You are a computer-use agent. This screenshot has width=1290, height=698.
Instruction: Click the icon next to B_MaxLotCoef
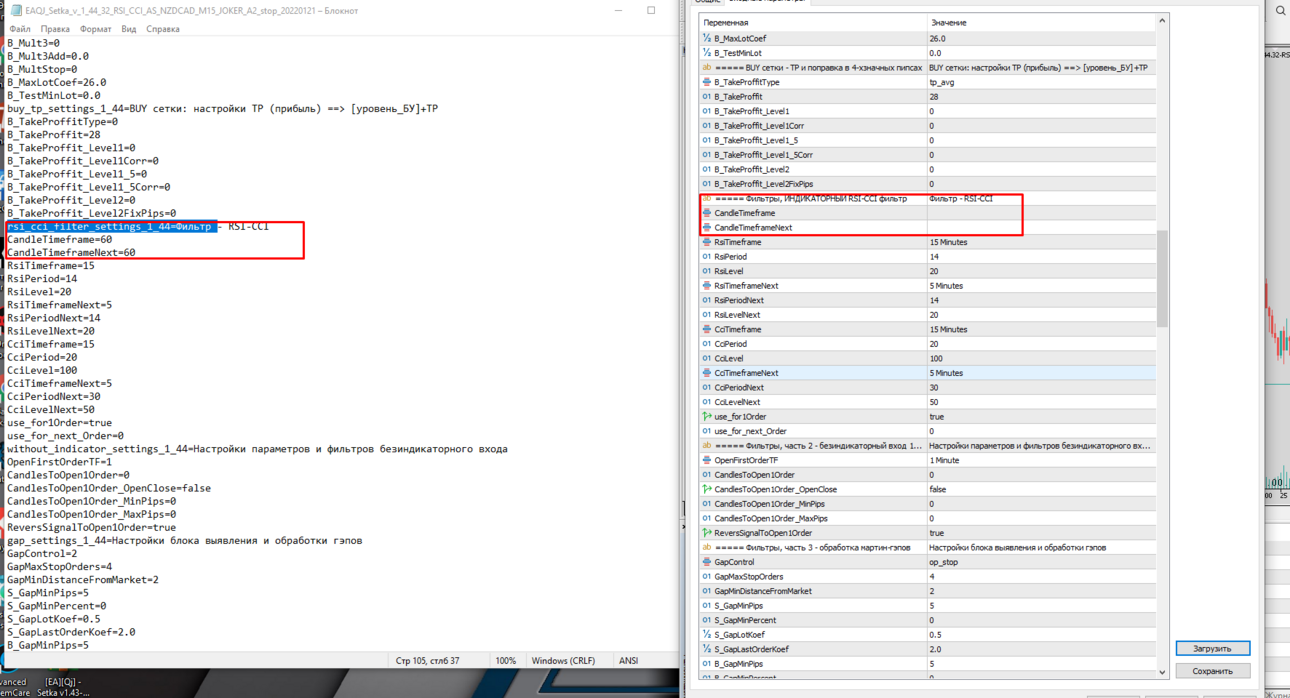click(707, 38)
